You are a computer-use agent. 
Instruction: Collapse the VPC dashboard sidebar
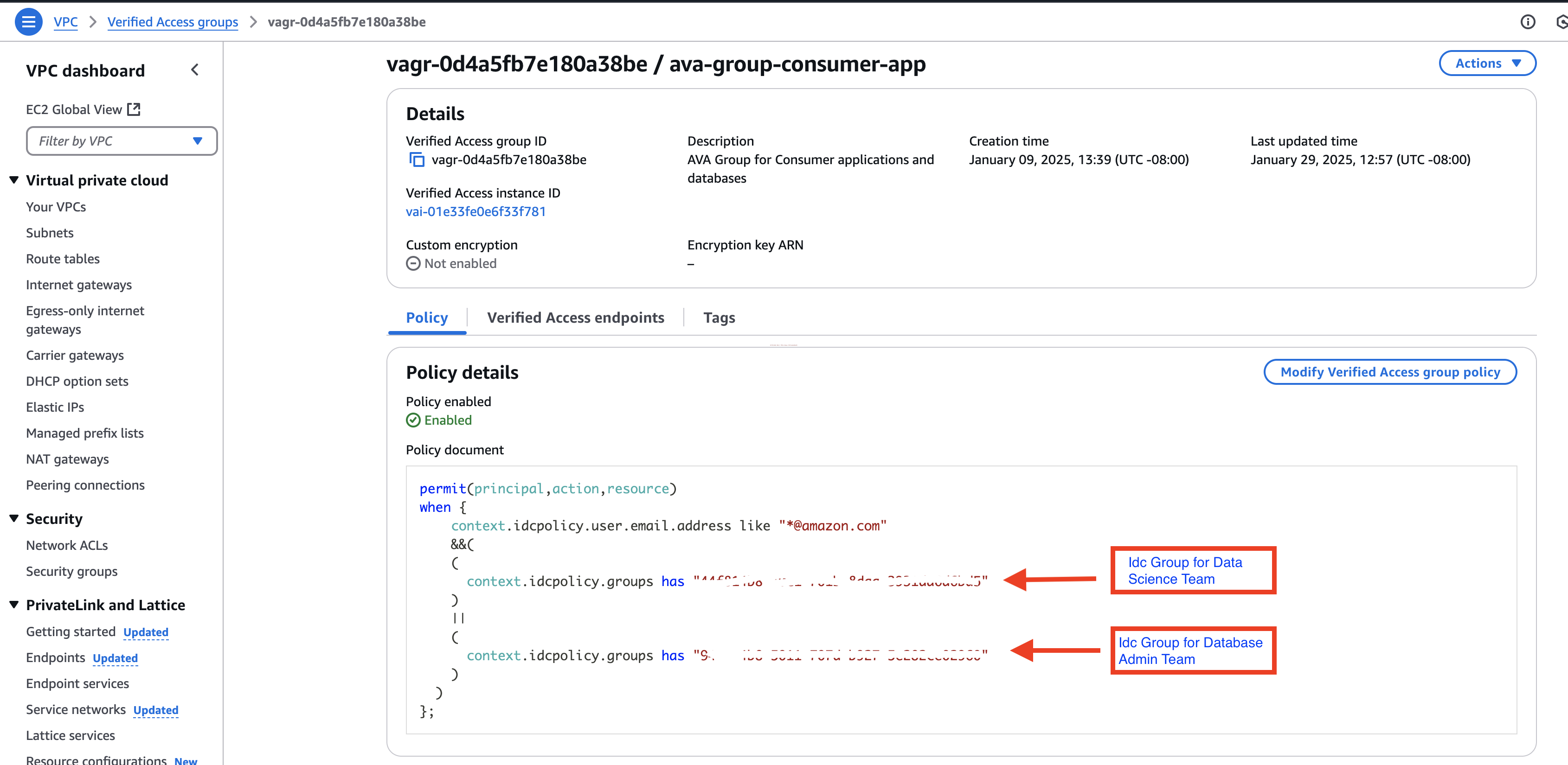pyautogui.click(x=195, y=70)
